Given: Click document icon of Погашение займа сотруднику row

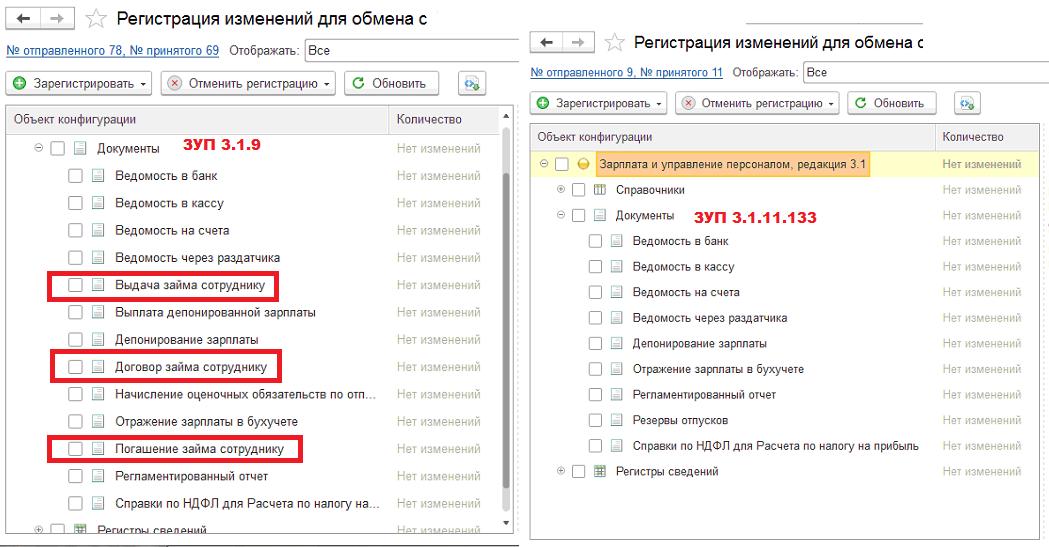Looking at the screenshot, I should point(98,449).
